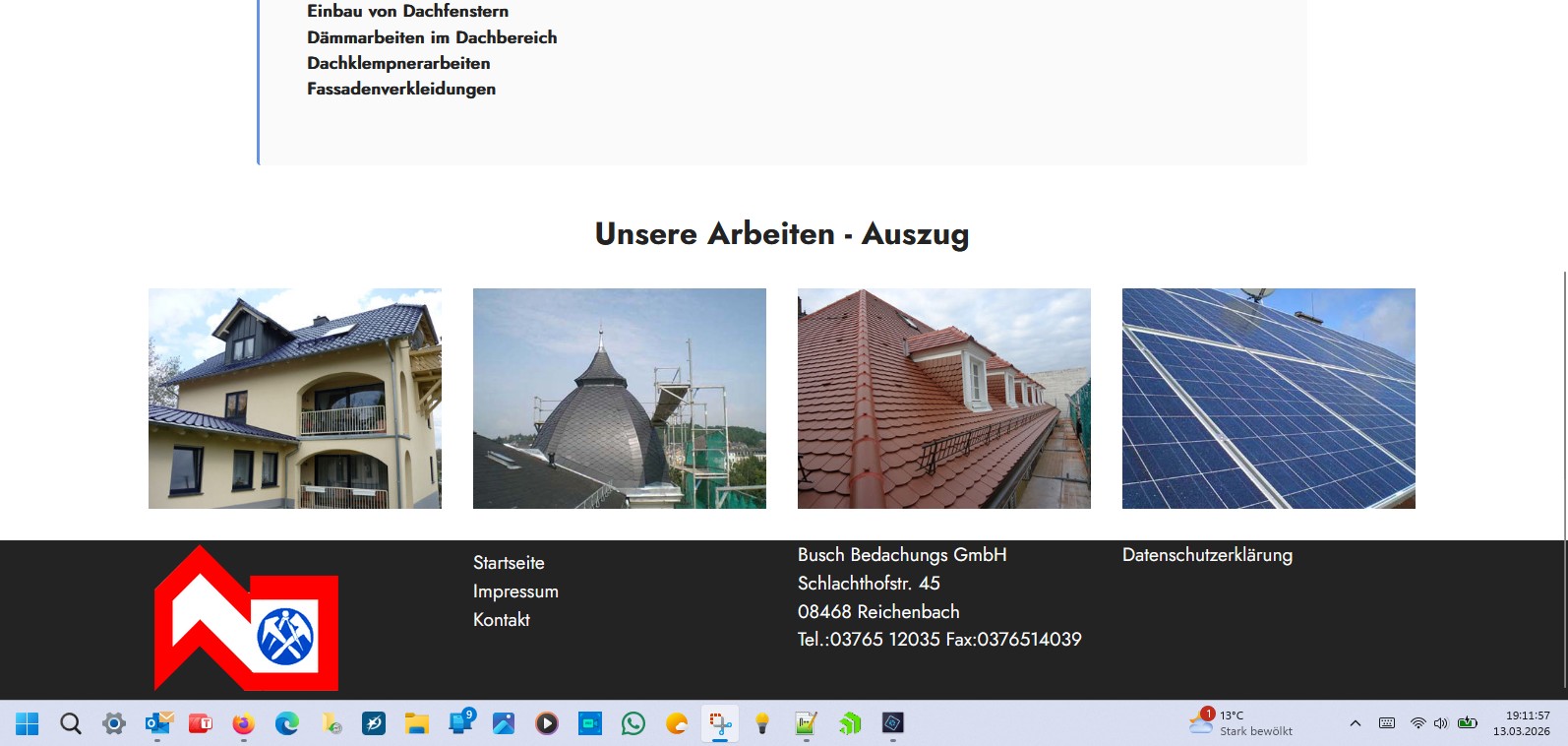Go to the Kontakt page
This screenshot has width=1568, height=746.
pyautogui.click(x=501, y=620)
